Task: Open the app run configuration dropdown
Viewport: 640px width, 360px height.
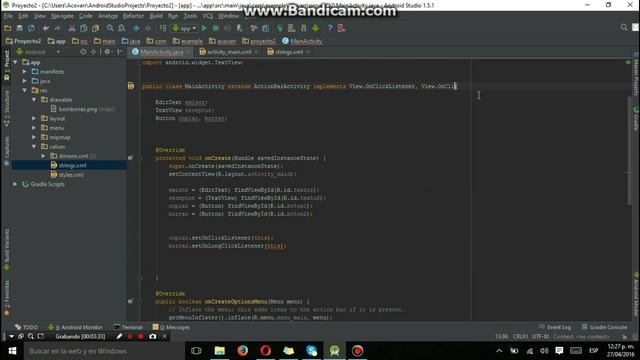Action: click(x=184, y=28)
